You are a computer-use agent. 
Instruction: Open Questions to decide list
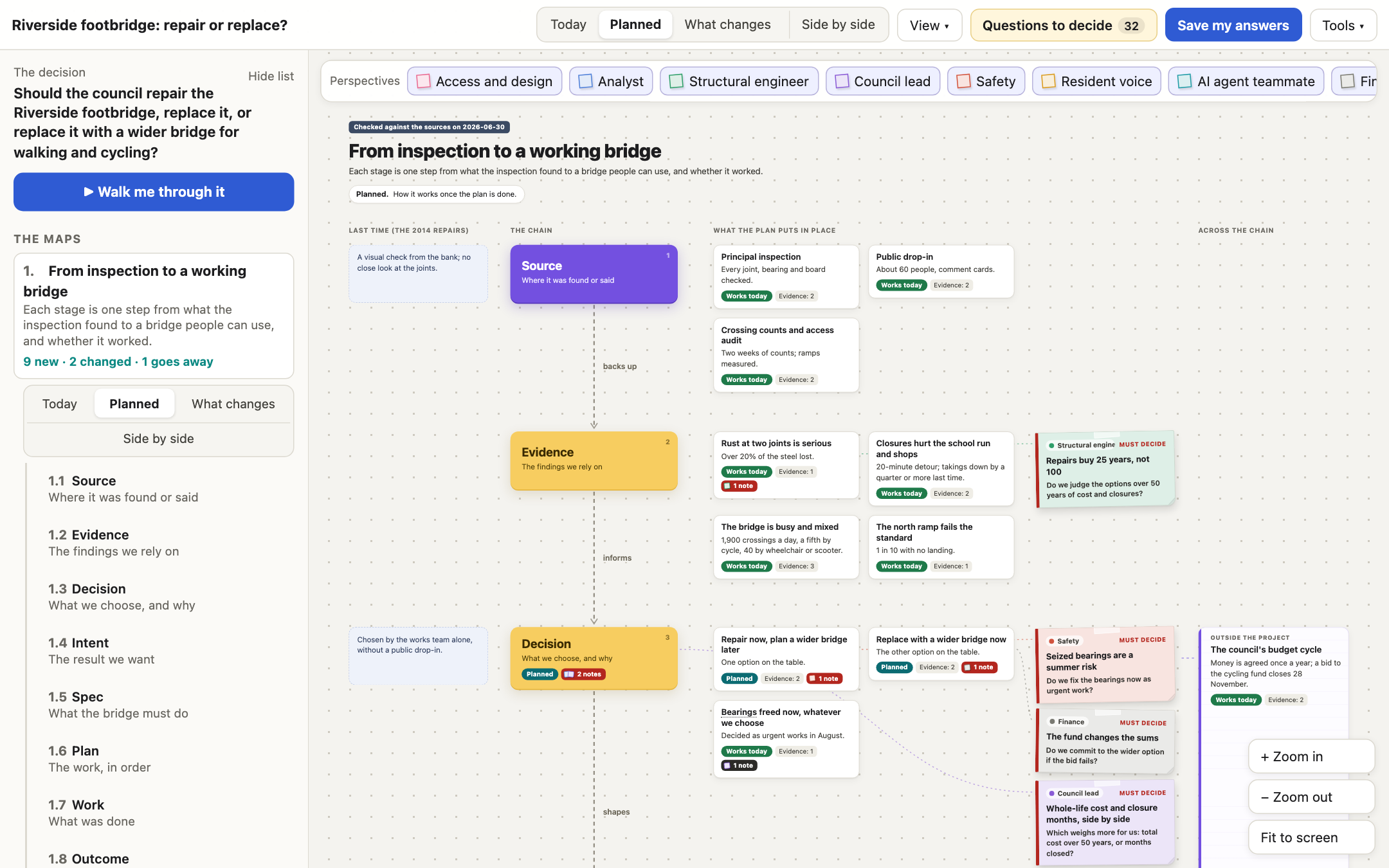click(x=1063, y=25)
